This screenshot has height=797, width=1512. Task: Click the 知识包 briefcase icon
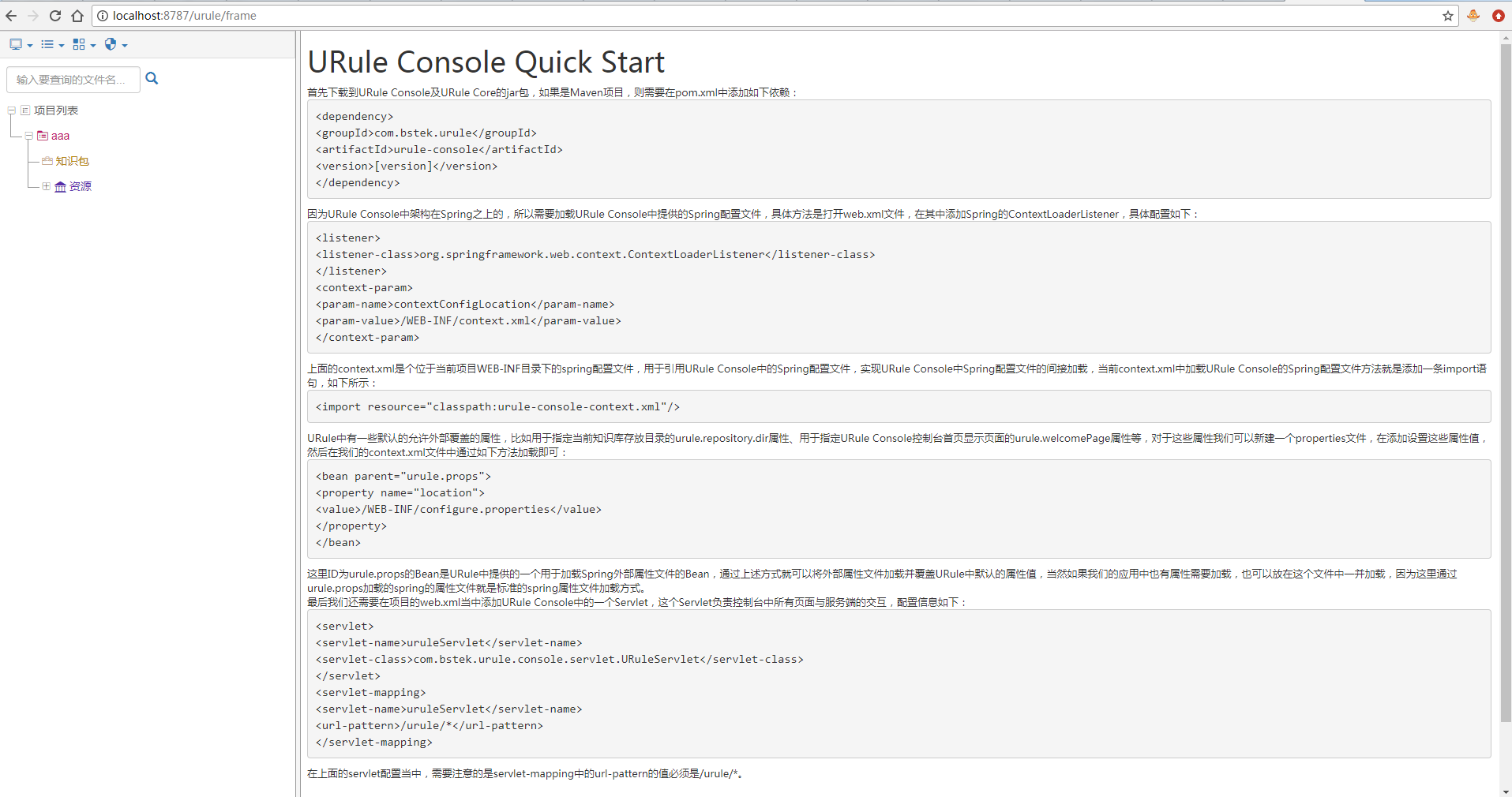pos(47,161)
